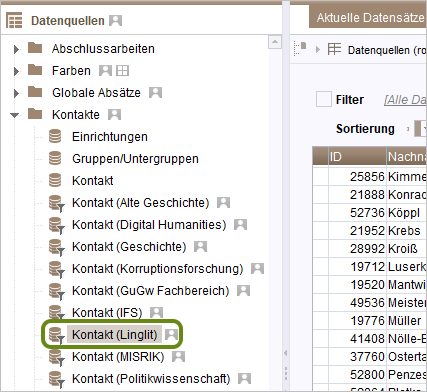This screenshot has width=427, height=392.
Task: Click the person badge beside Kontakte folder
Action: click(114, 115)
